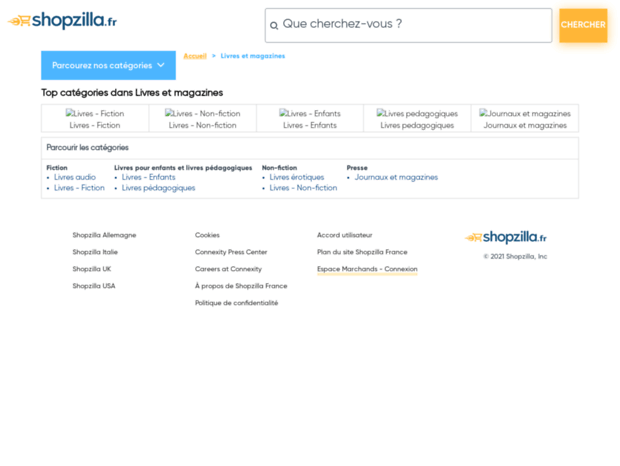Visit the Shopzilla USA footer link

tap(94, 286)
